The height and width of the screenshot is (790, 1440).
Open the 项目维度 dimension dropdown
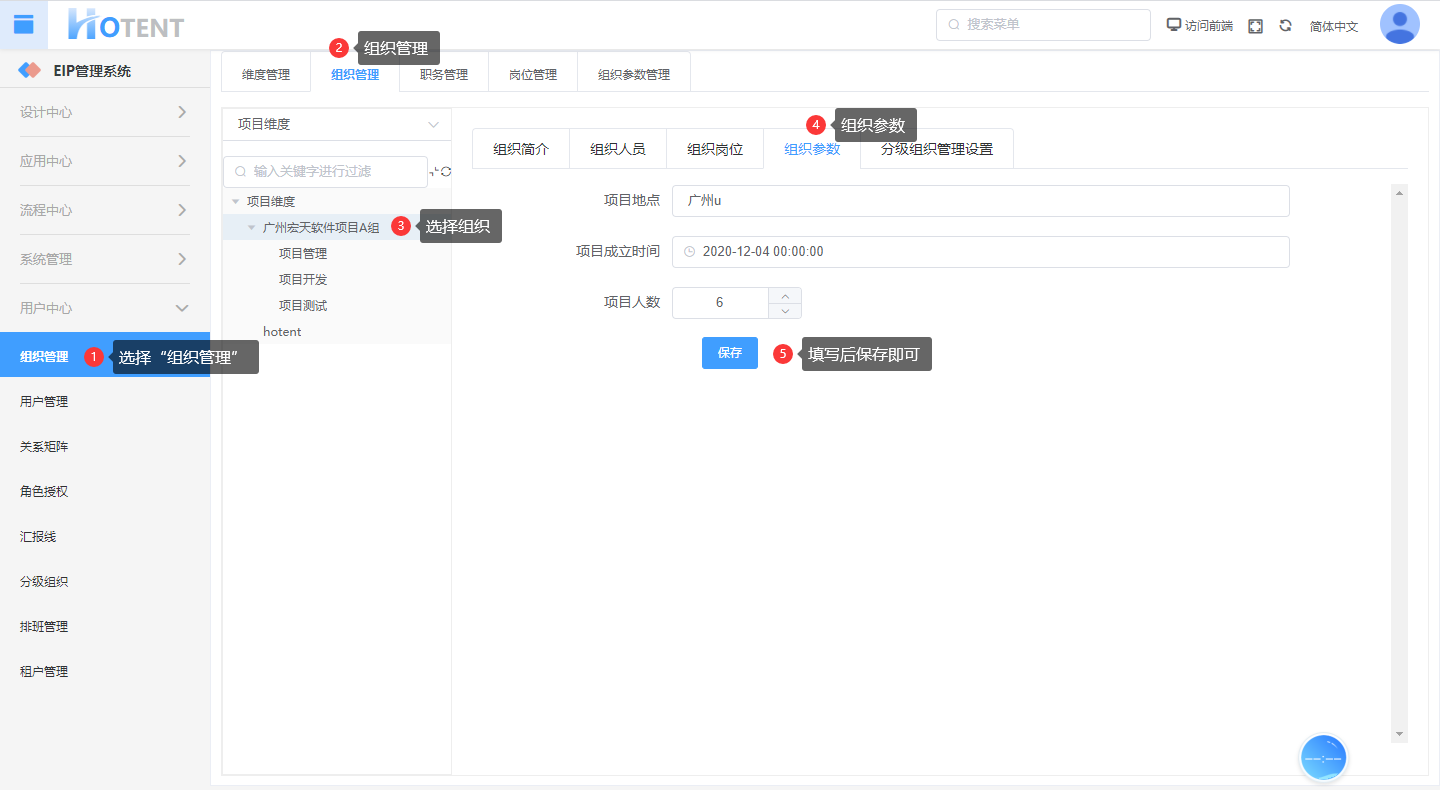(x=336, y=125)
